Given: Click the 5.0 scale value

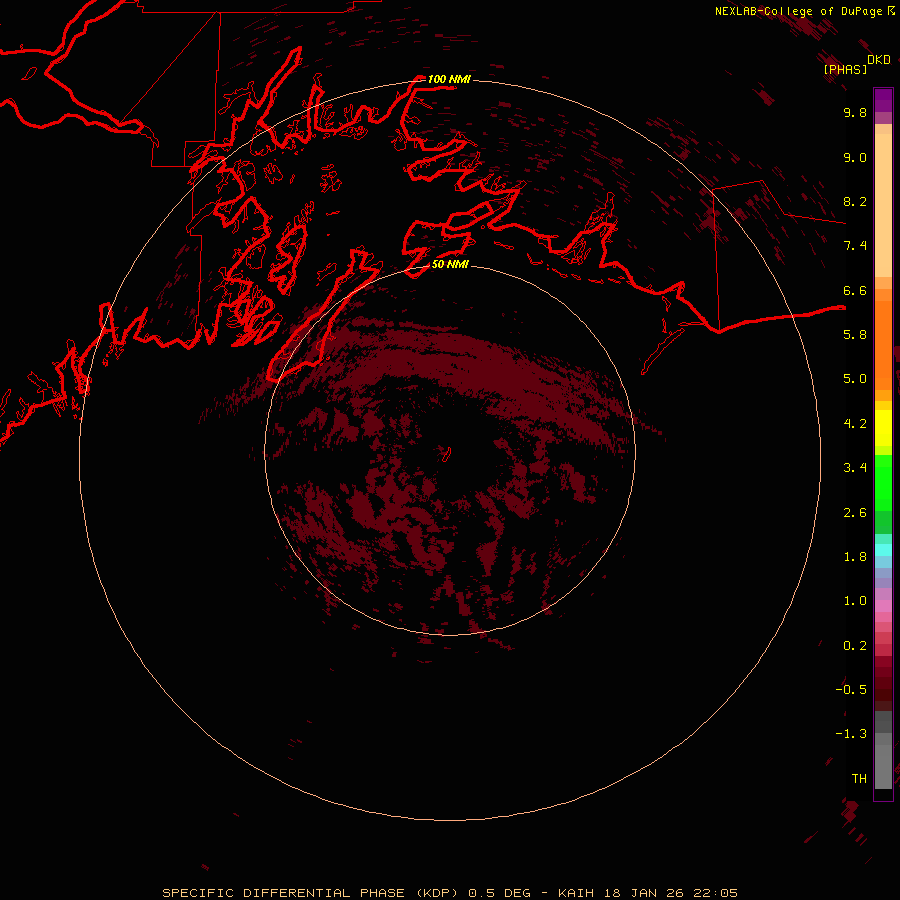Looking at the screenshot, I should coord(855,379).
